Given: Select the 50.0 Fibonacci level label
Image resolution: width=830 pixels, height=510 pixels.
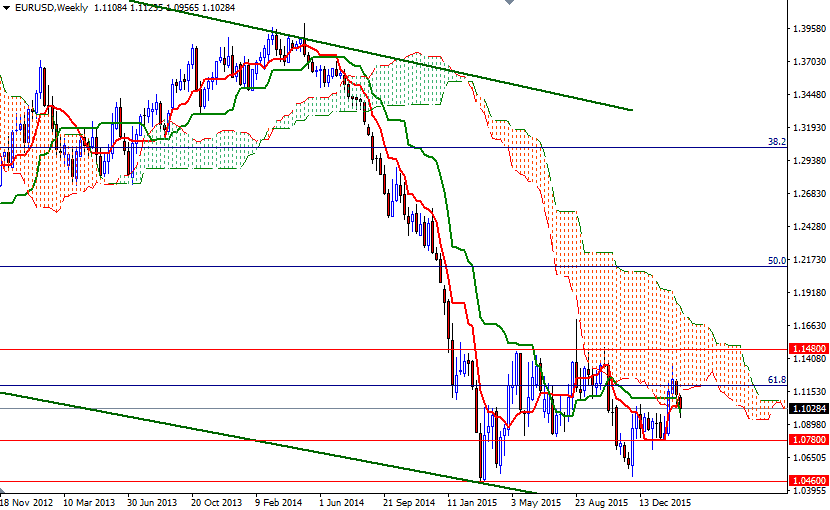Looking at the screenshot, I should 777,261.
